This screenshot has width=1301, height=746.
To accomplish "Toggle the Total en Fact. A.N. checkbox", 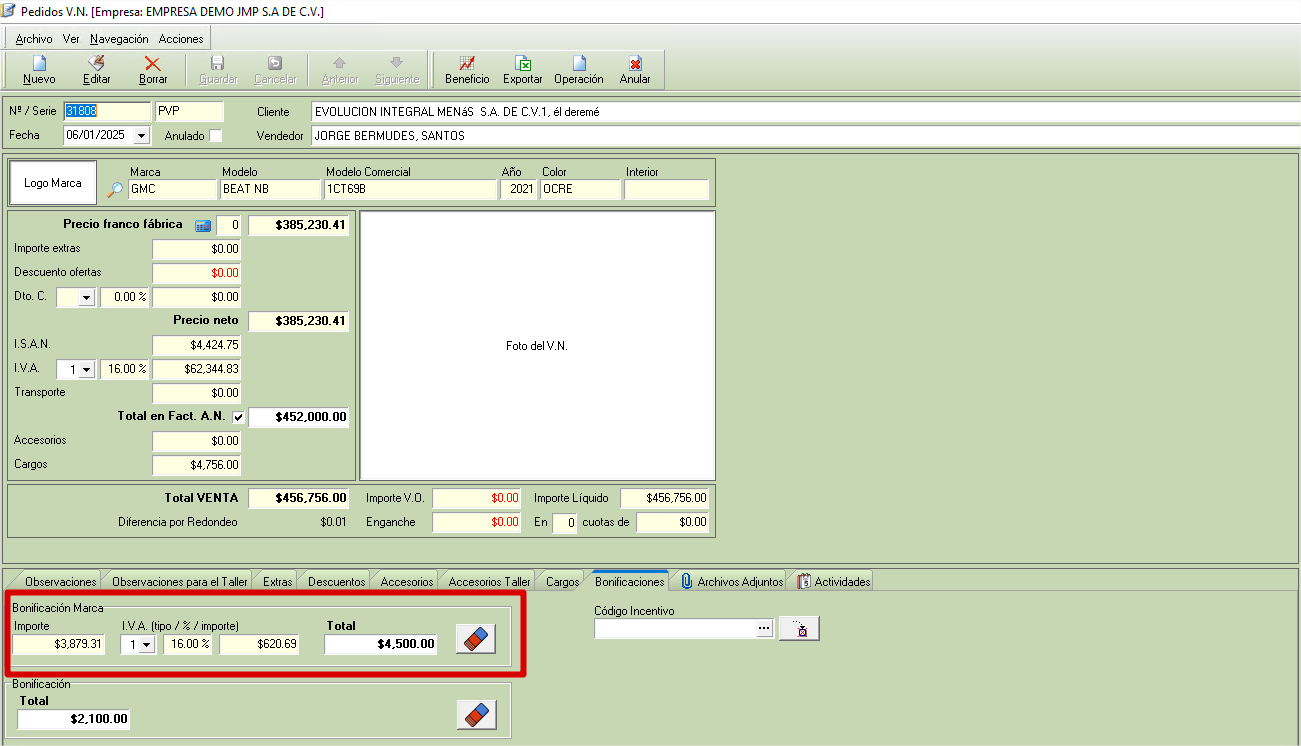I will [238, 417].
